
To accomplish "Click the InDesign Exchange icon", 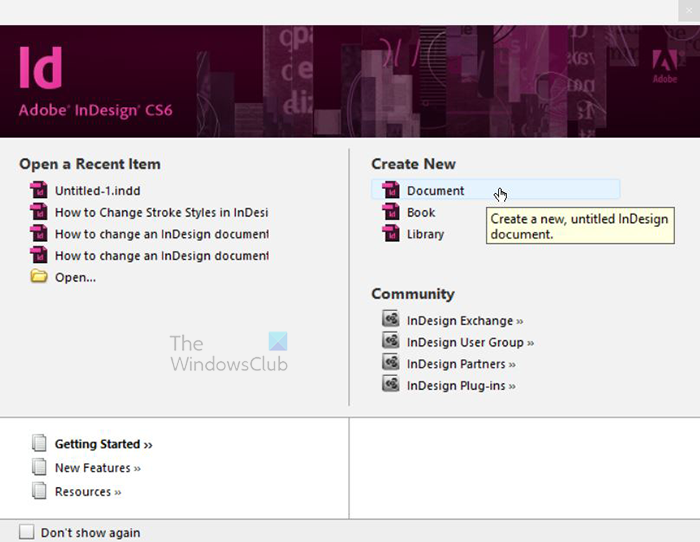I will point(391,320).
